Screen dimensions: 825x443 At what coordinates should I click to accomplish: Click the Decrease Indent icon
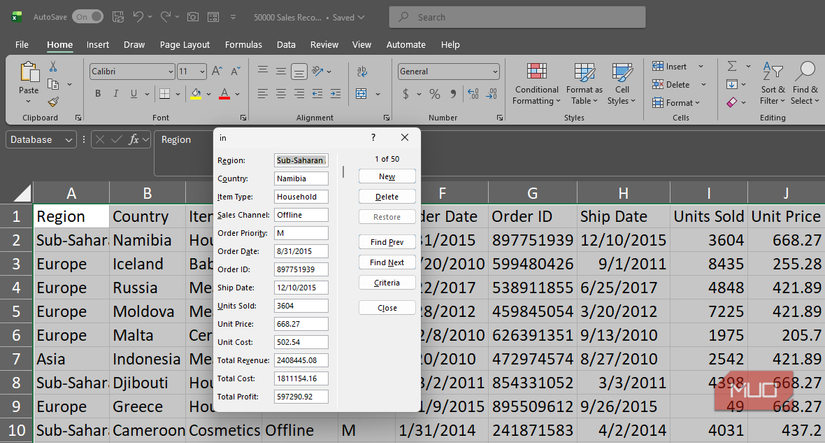[317, 94]
